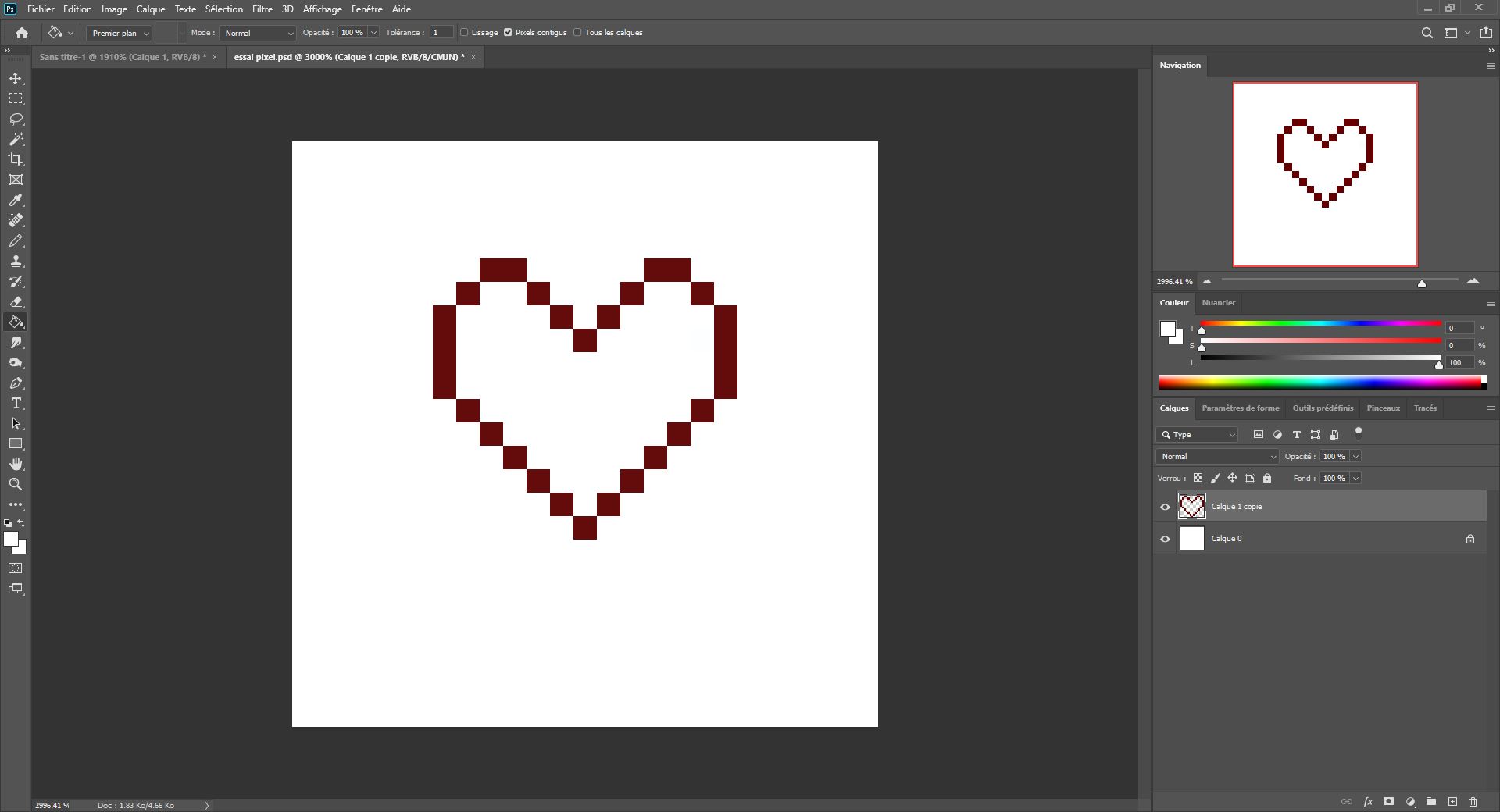Viewport: 1500px width, 812px height.
Task: Select the Move tool
Action: [16, 78]
